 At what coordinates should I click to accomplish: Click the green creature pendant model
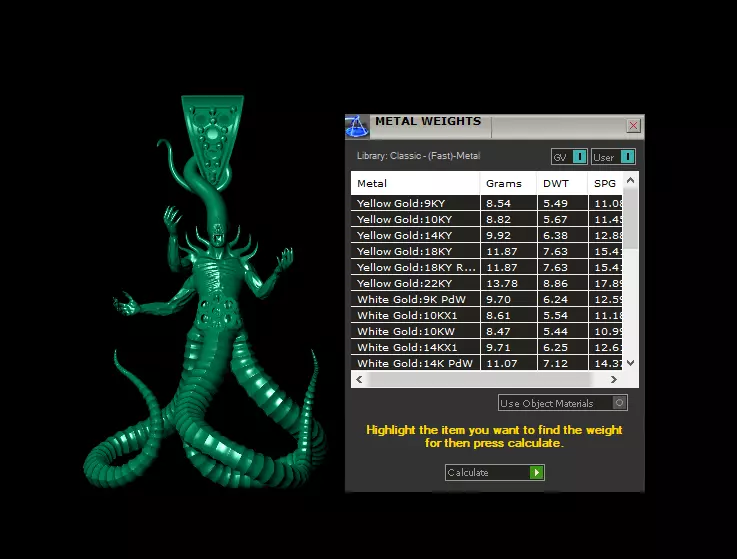tap(204, 291)
